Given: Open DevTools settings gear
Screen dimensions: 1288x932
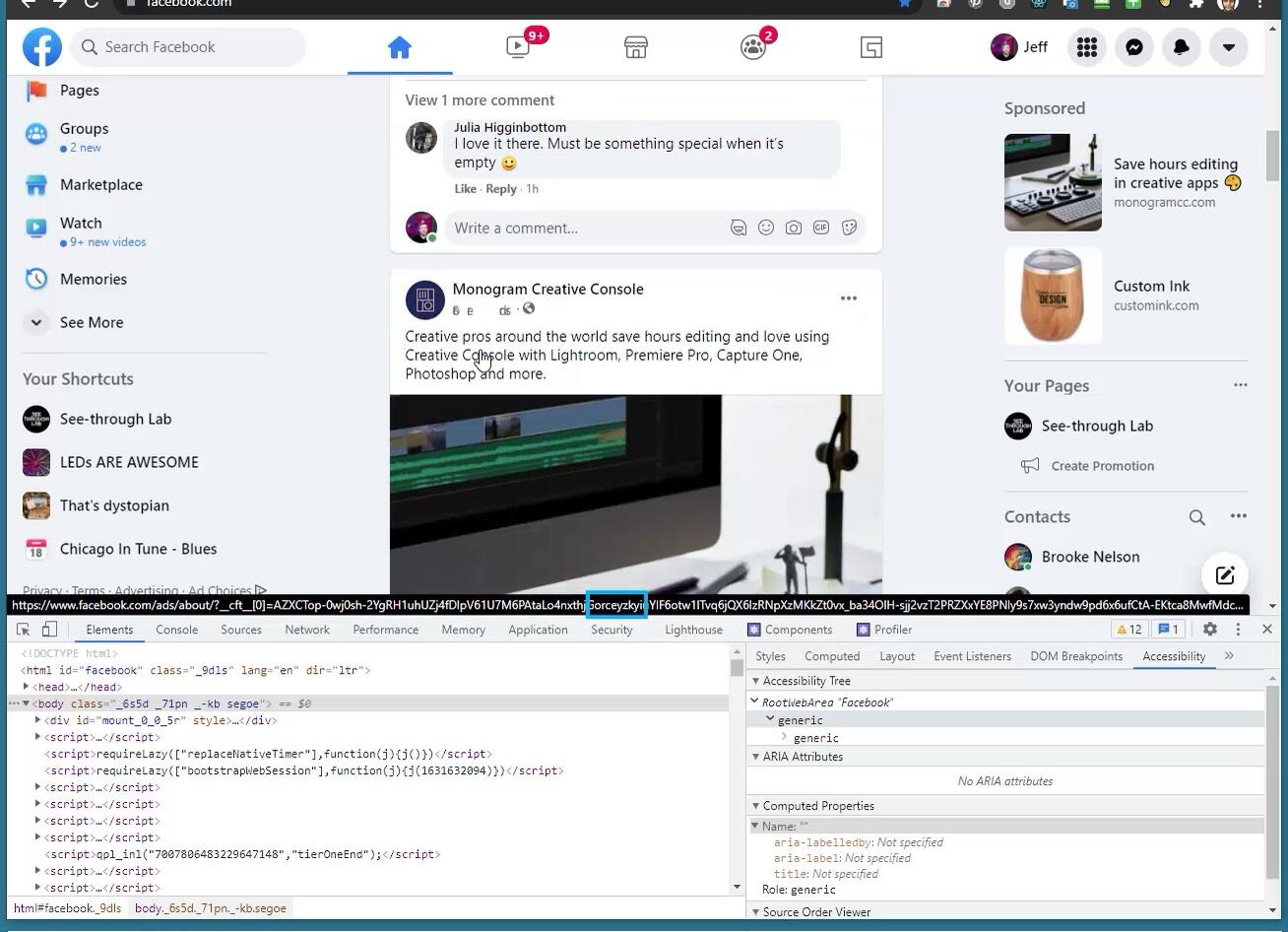Looking at the screenshot, I should (1210, 630).
